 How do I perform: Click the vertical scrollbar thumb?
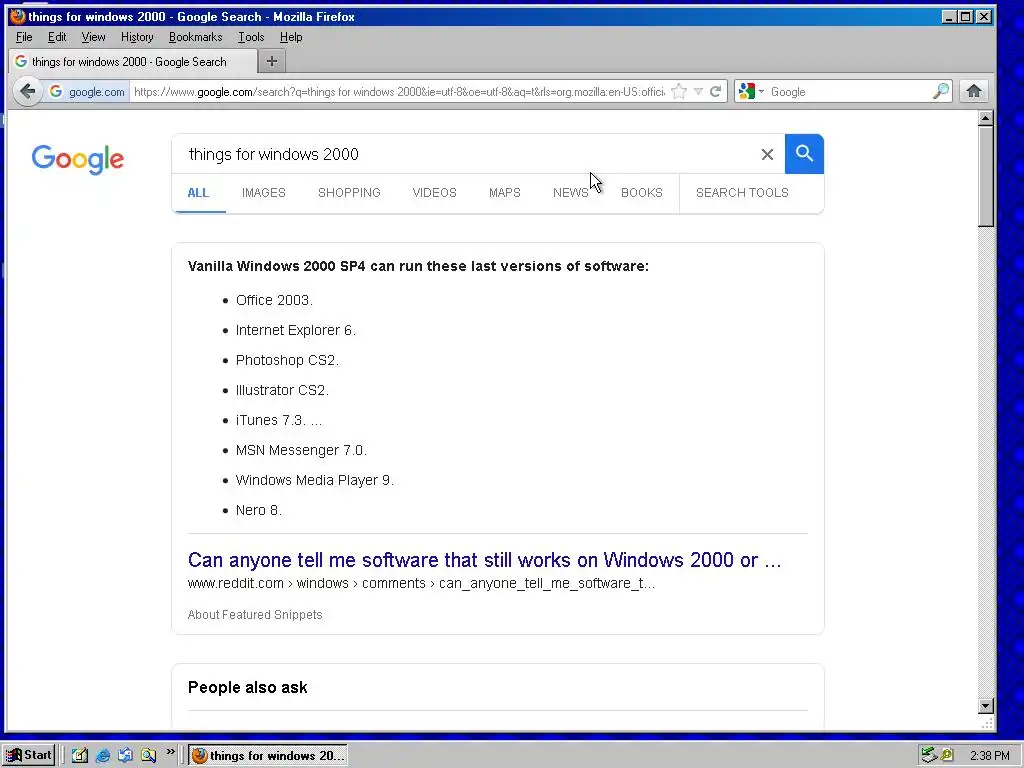(986, 176)
